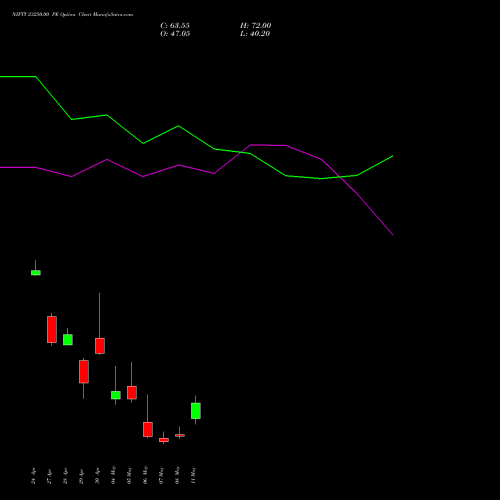Select the close value C: 63.55
This screenshot has height=500, width=500.
coord(175,26)
